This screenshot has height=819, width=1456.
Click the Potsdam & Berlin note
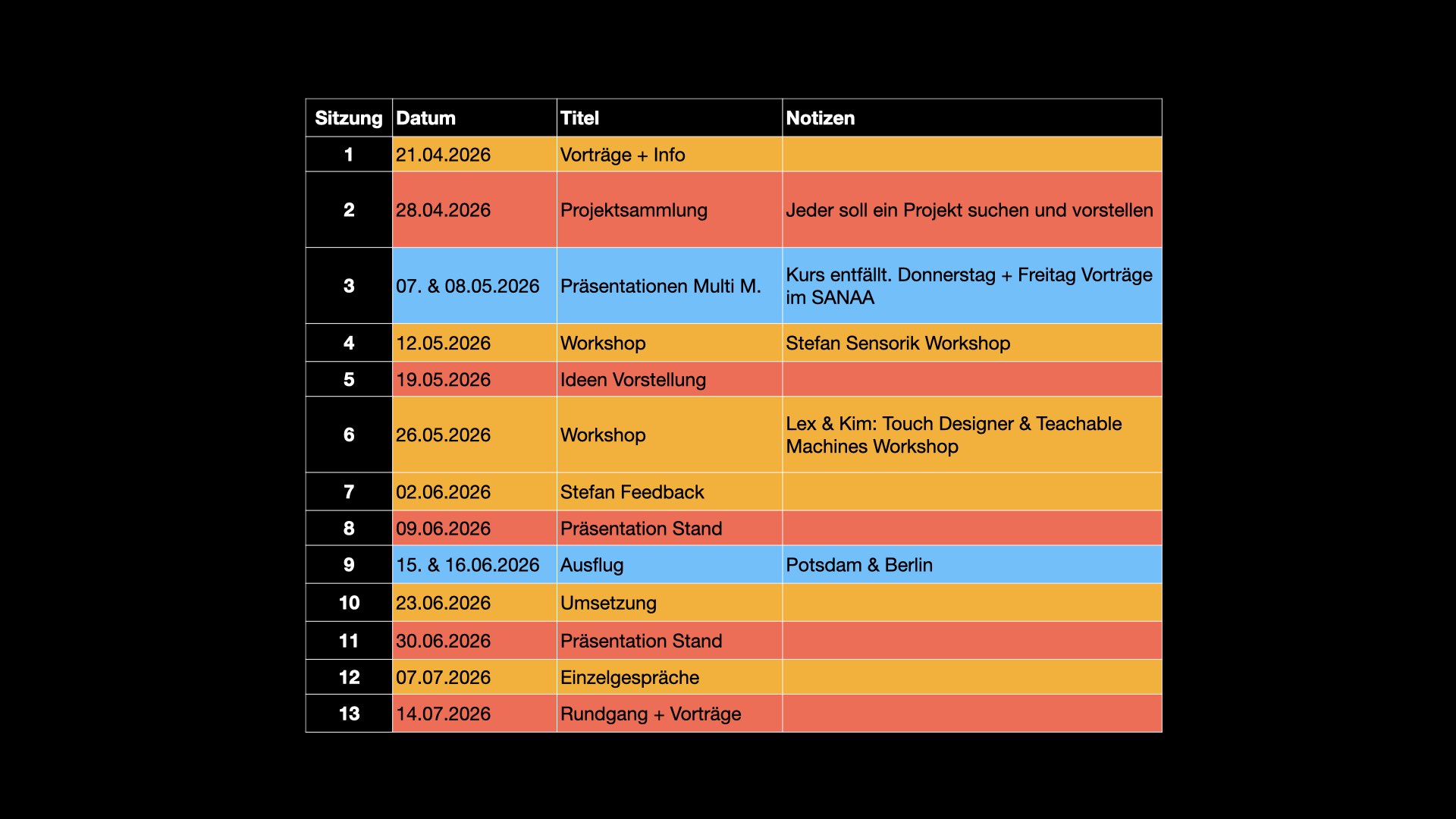point(972,564)
